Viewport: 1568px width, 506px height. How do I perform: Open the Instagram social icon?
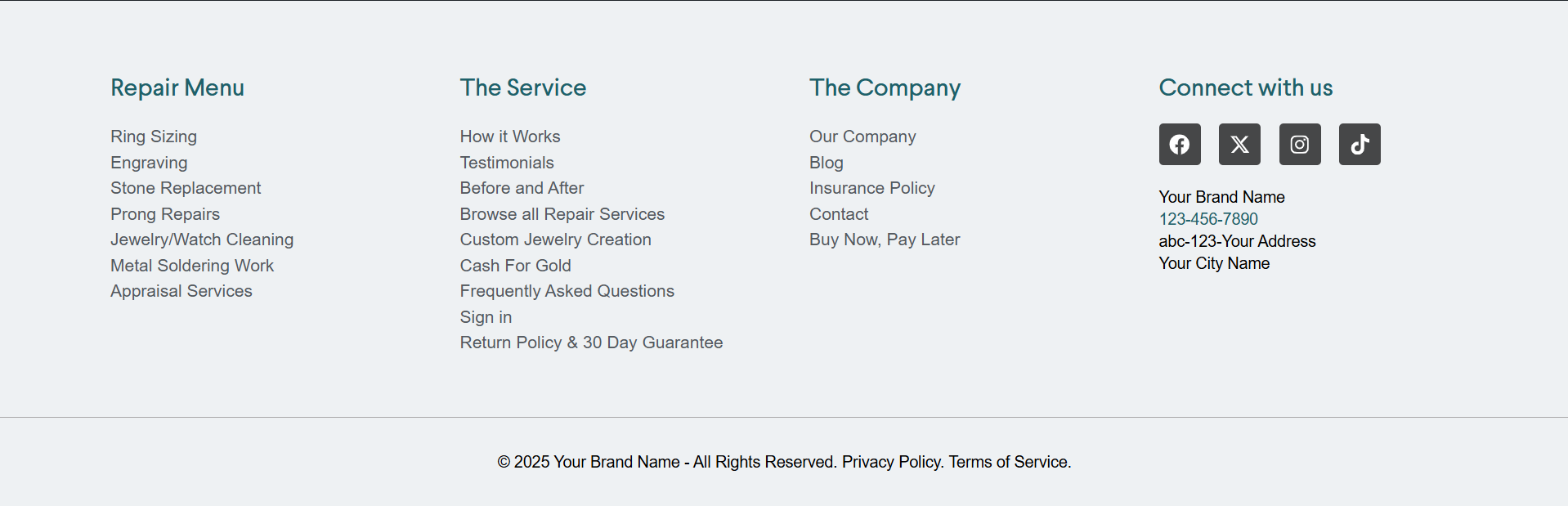1299,145
